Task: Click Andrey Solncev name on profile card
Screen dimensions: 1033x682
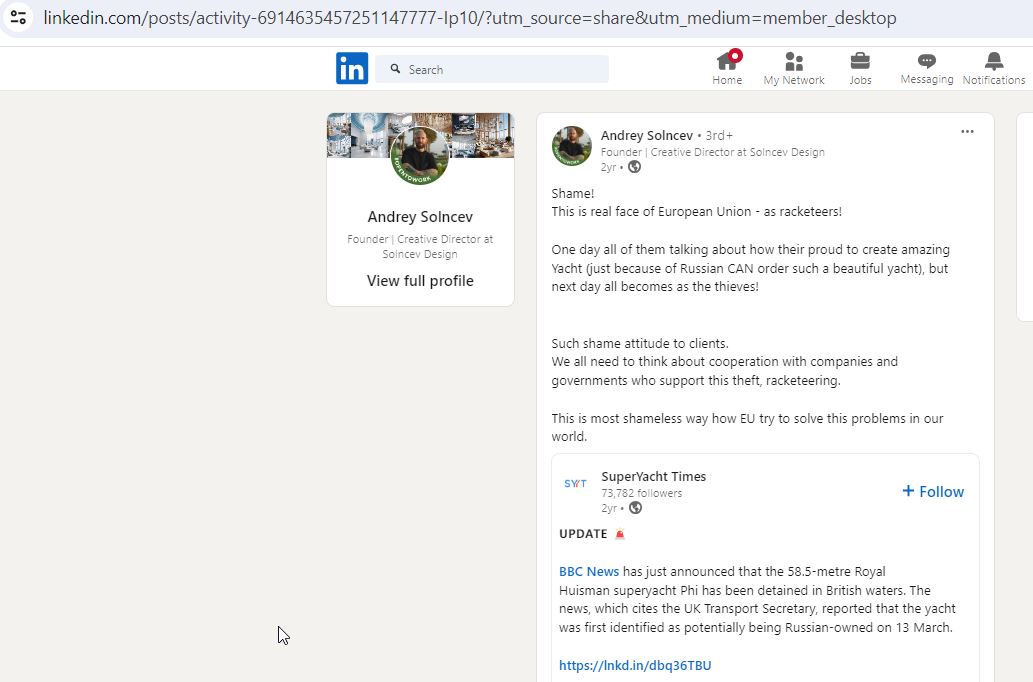Action: (420, 217)
